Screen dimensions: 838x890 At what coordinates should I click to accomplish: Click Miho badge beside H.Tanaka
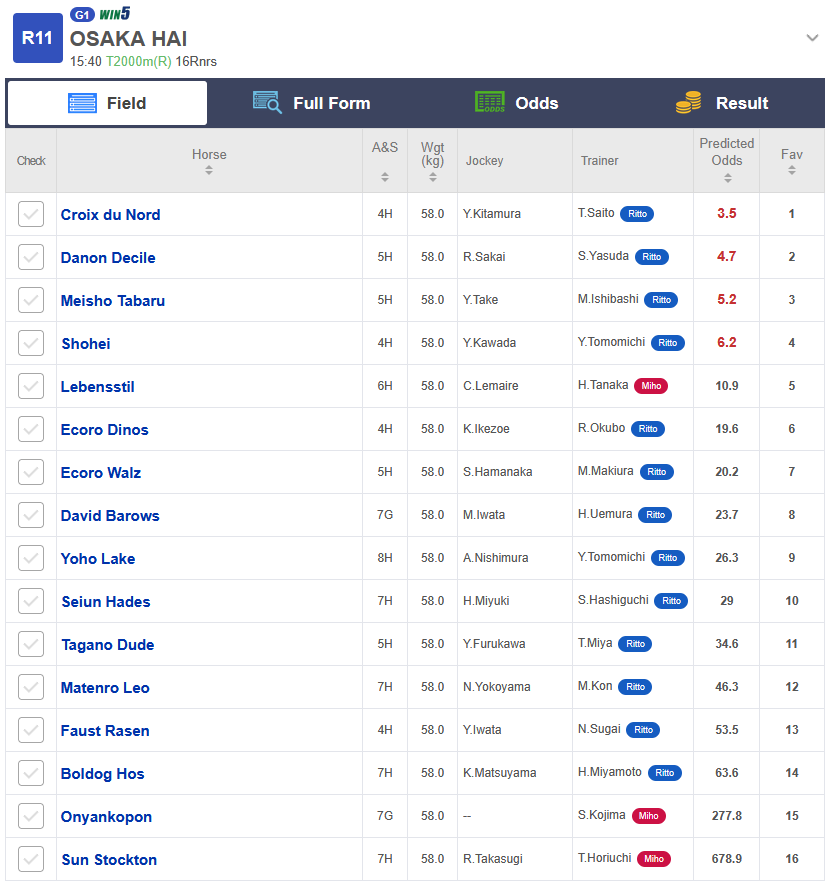(651, 386)
